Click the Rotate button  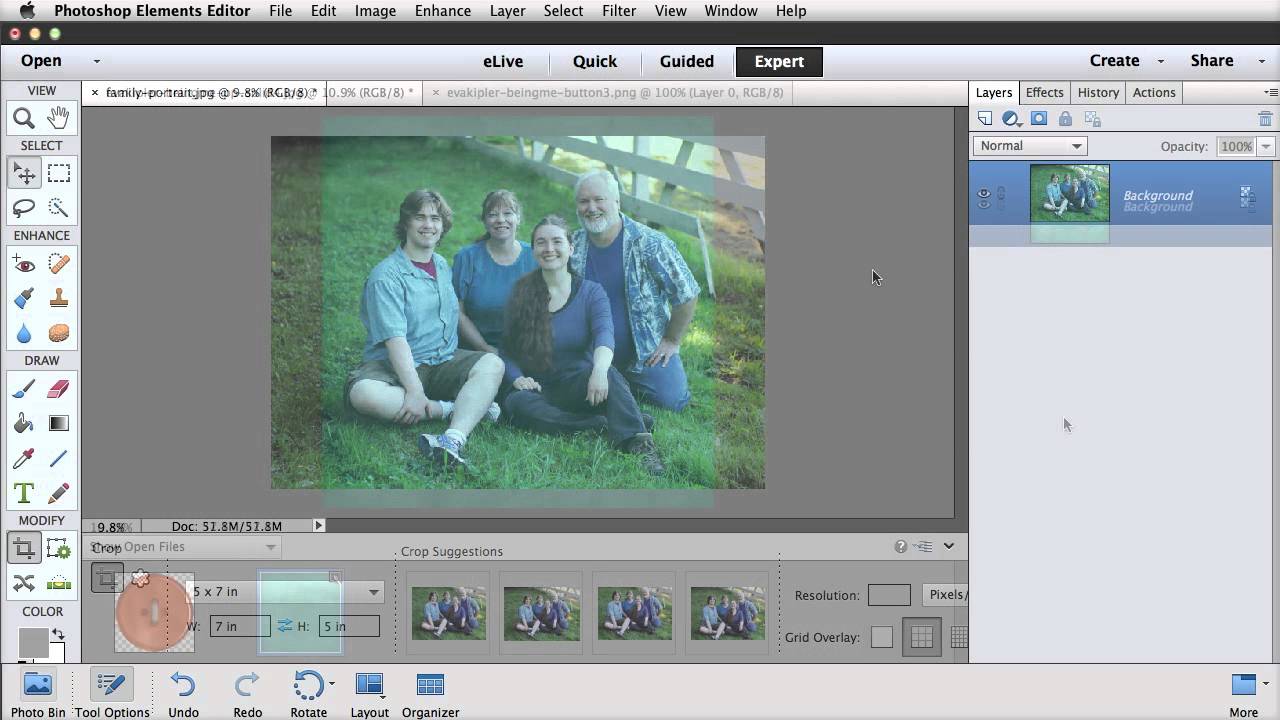[309, 694]
